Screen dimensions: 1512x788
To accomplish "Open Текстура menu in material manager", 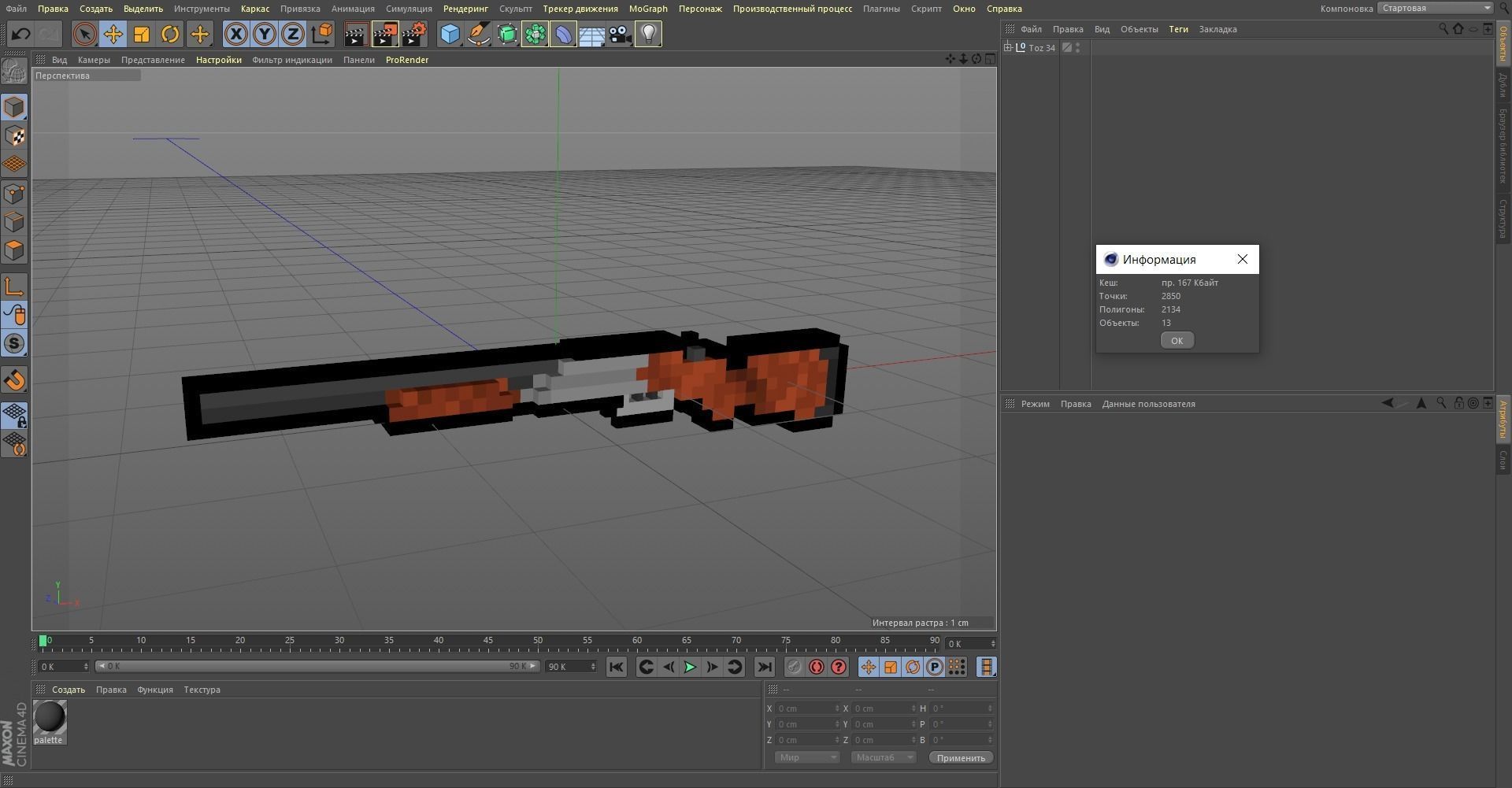I will pyautogui.click(x=202, y=690).
